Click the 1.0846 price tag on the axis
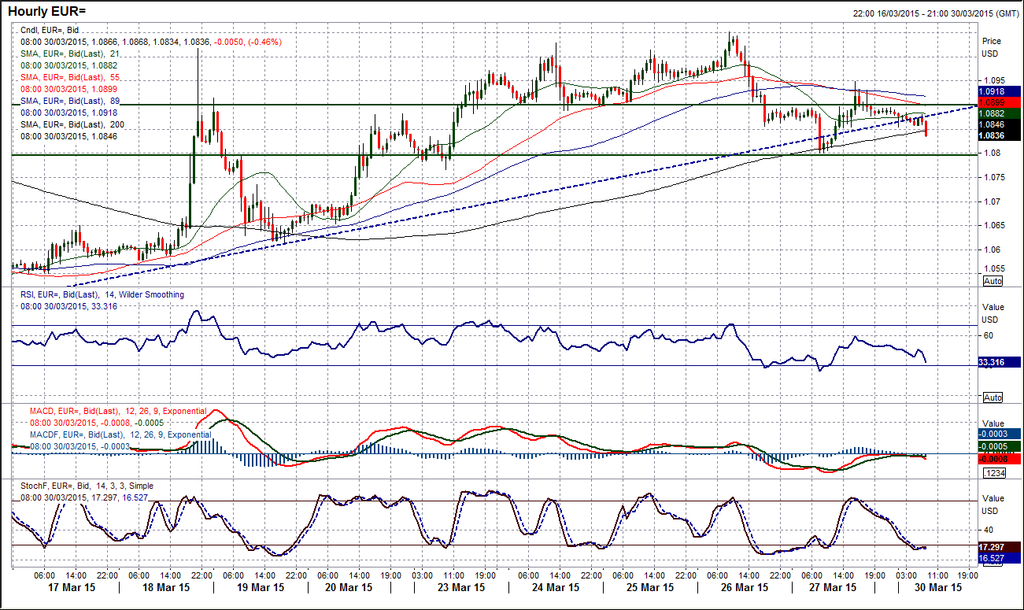The image size is (1024, 610). [x=999, y=124]
